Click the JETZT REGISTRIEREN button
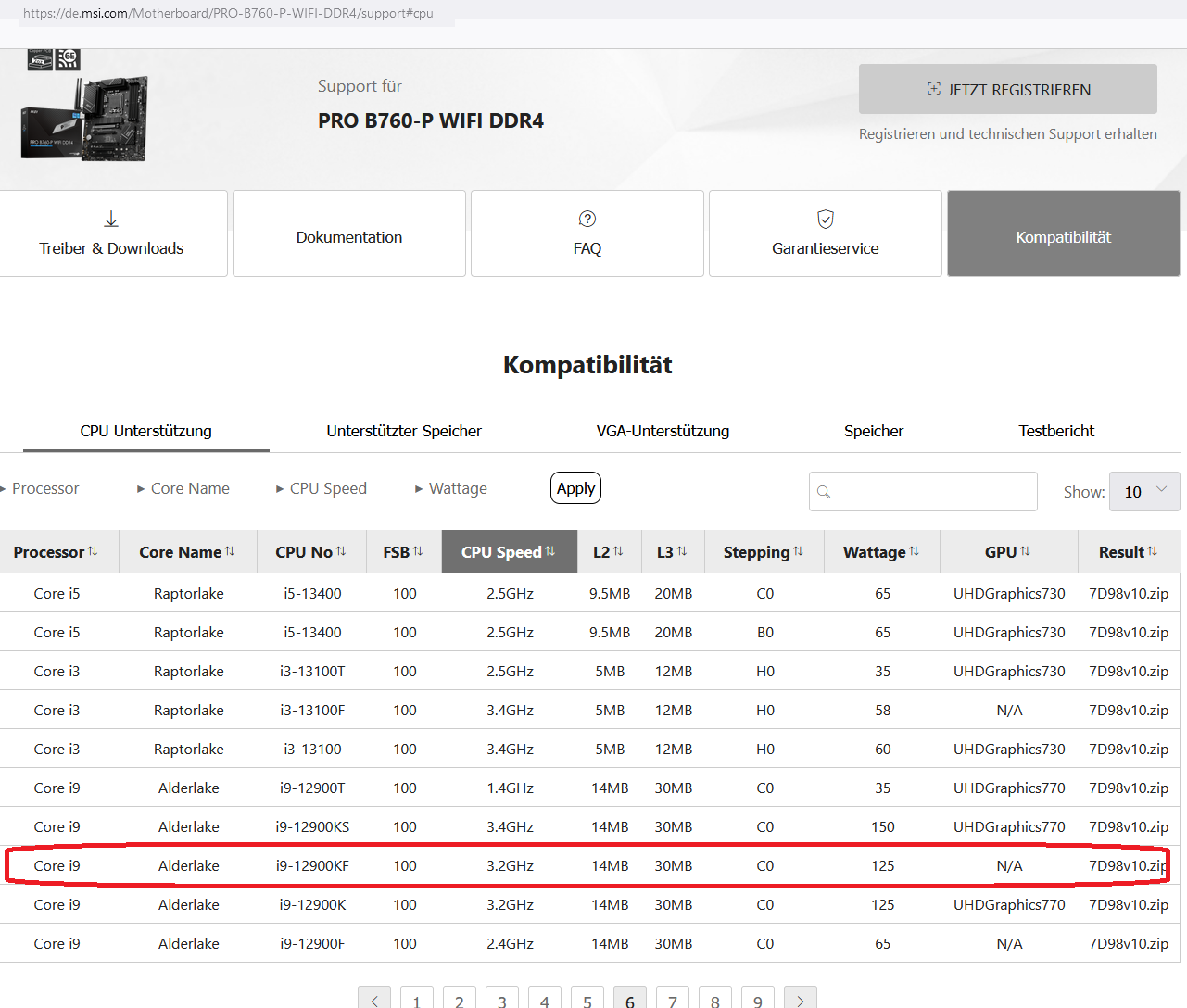Image resolution: width=1187 pixels, height=1008 pixels. [1008, 89]
